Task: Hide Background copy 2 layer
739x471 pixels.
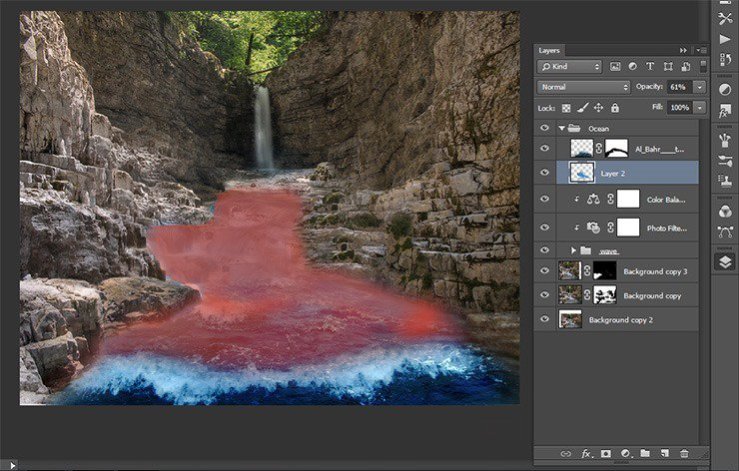Action: tap(545, 319)
